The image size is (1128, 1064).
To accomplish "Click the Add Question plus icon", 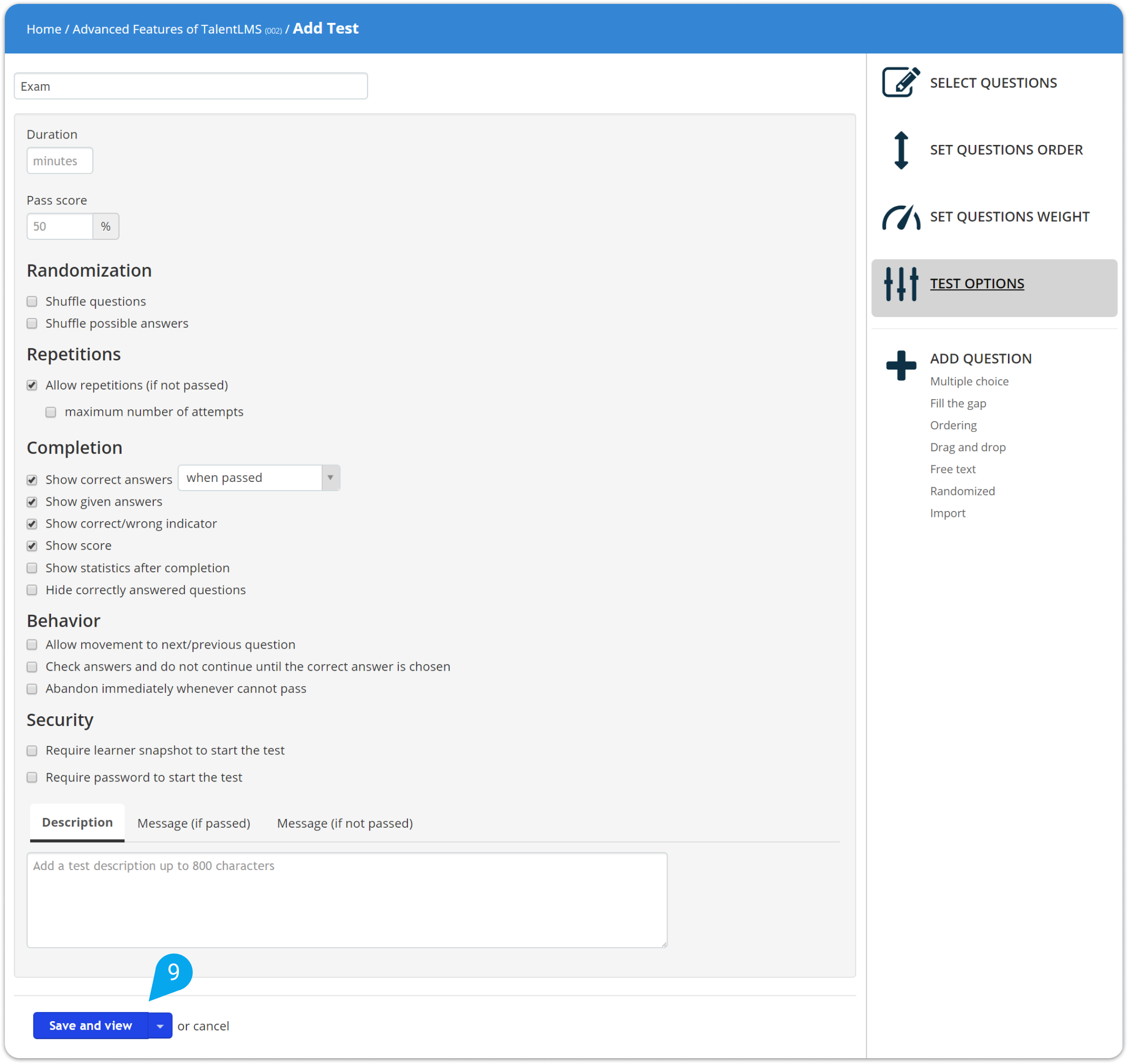I will pyautogui.click(x=900, y=366).
